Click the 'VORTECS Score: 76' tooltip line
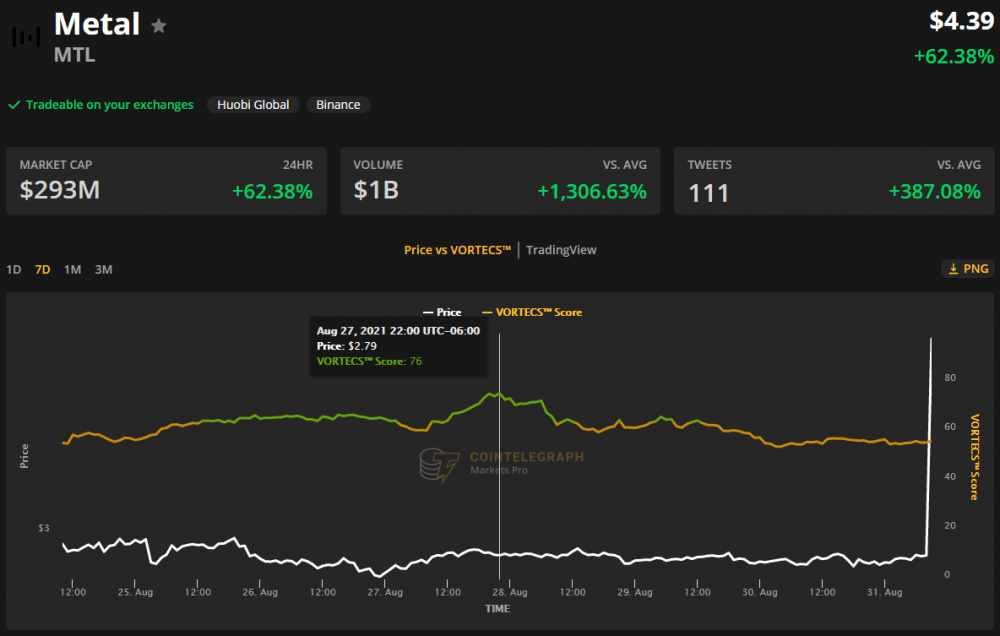The image size is (1000, 636). pyautogui.click(x=369, y=361)
